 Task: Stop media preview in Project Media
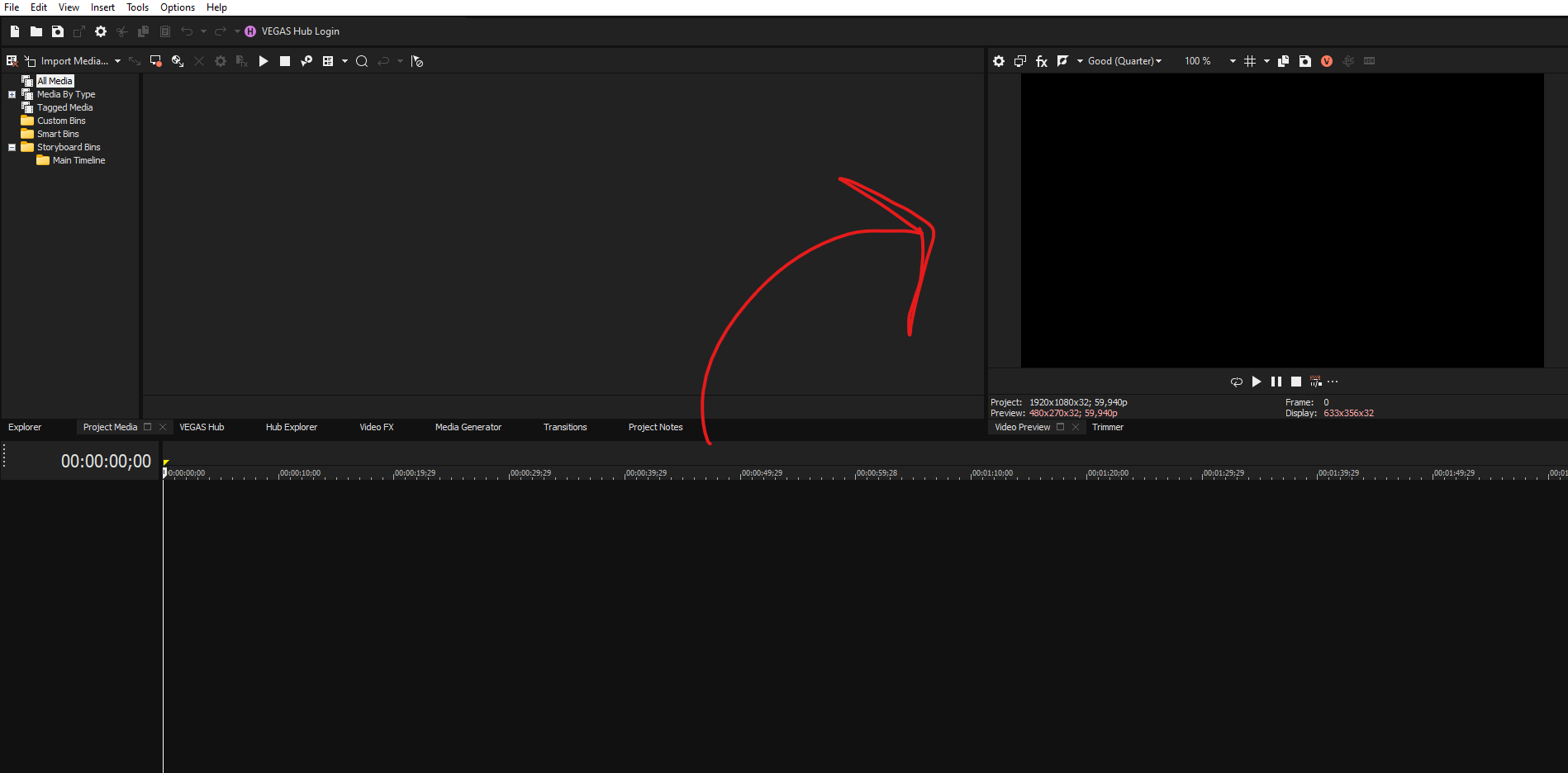click(x=285, y=61)
